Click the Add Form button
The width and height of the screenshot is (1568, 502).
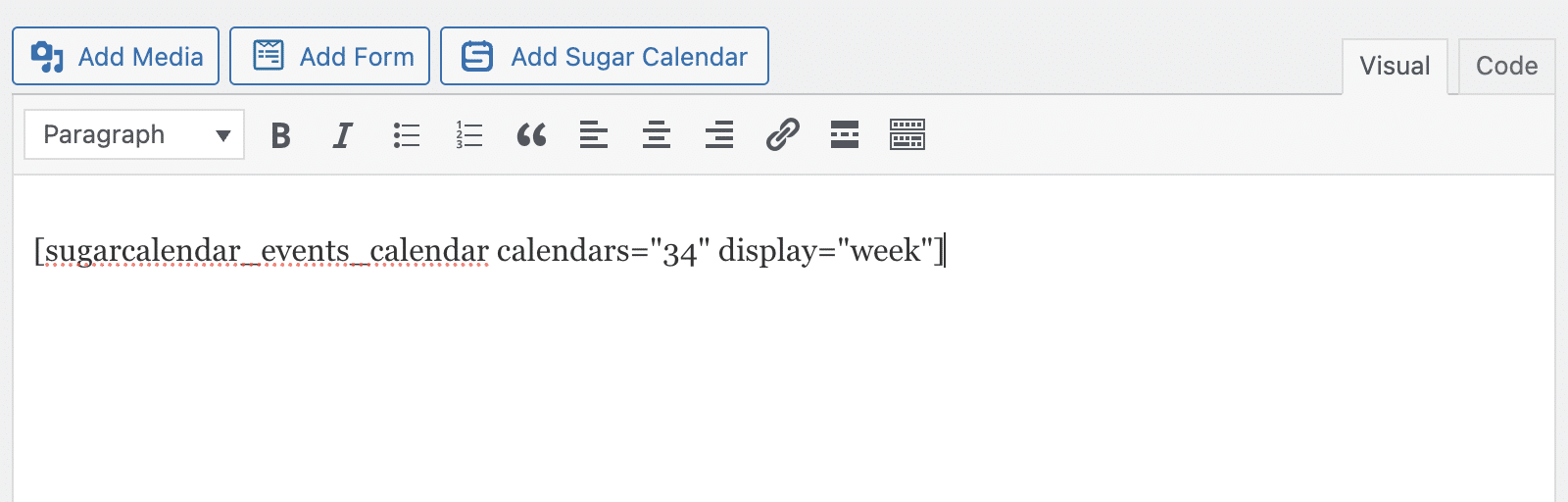[329, 57]
